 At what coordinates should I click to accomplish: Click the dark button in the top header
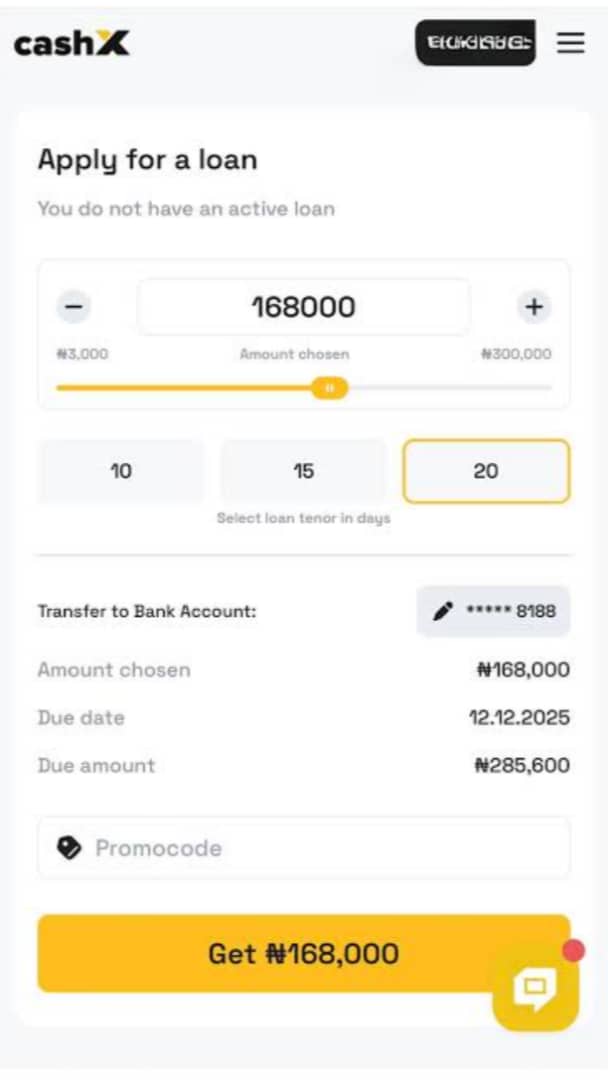476,43
